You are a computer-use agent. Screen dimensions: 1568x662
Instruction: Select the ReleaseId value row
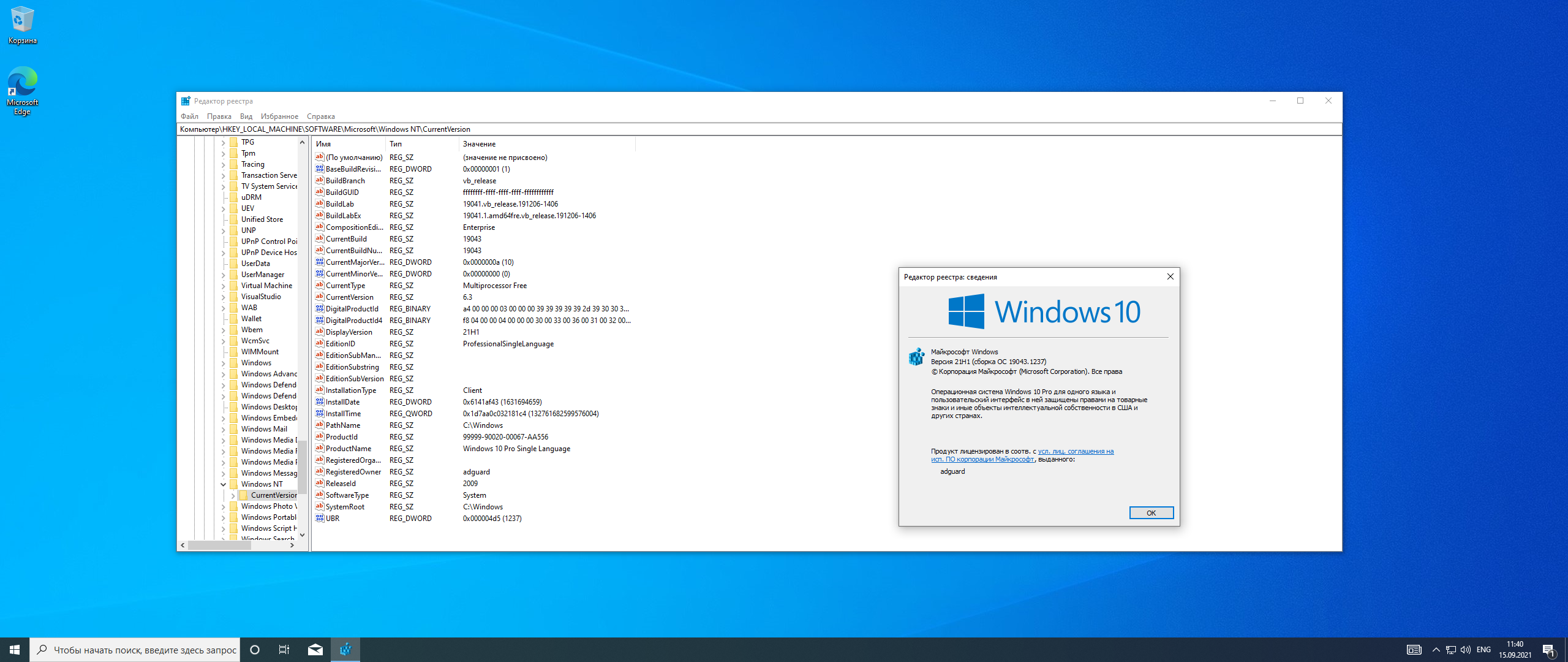coord(473,484)
